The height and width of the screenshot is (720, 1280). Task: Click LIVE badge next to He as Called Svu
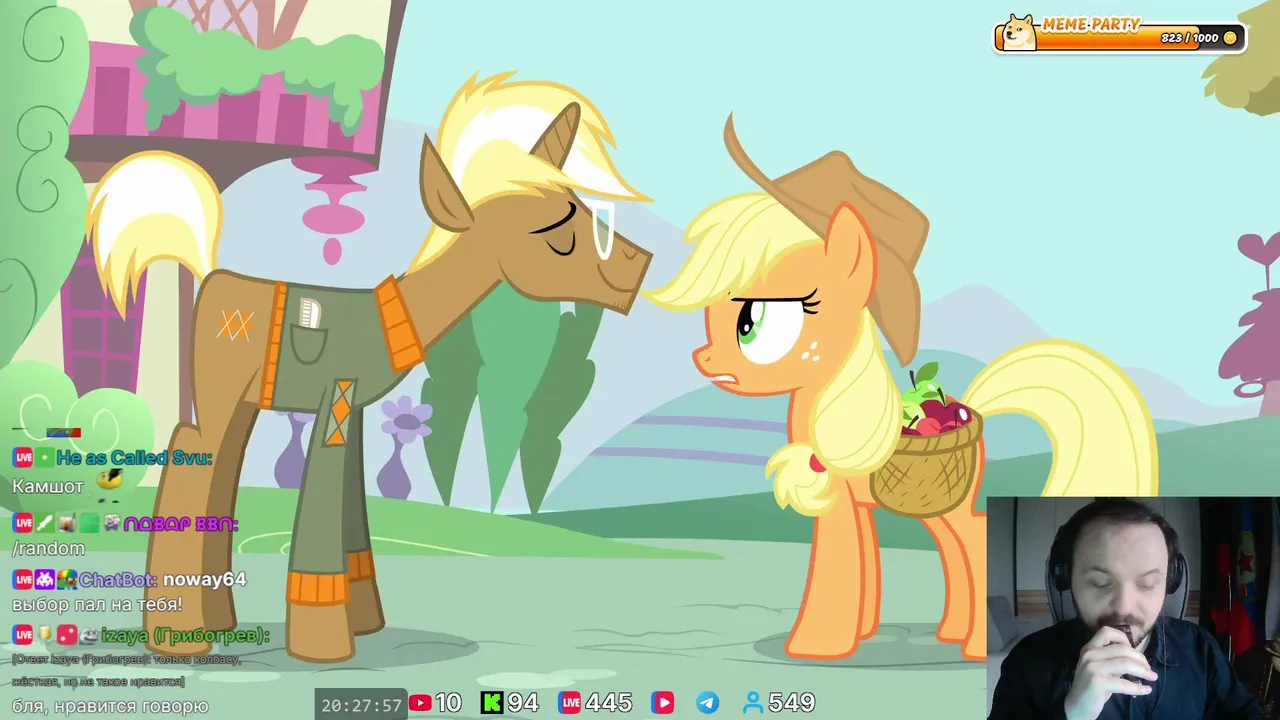[x=23, y=458]
